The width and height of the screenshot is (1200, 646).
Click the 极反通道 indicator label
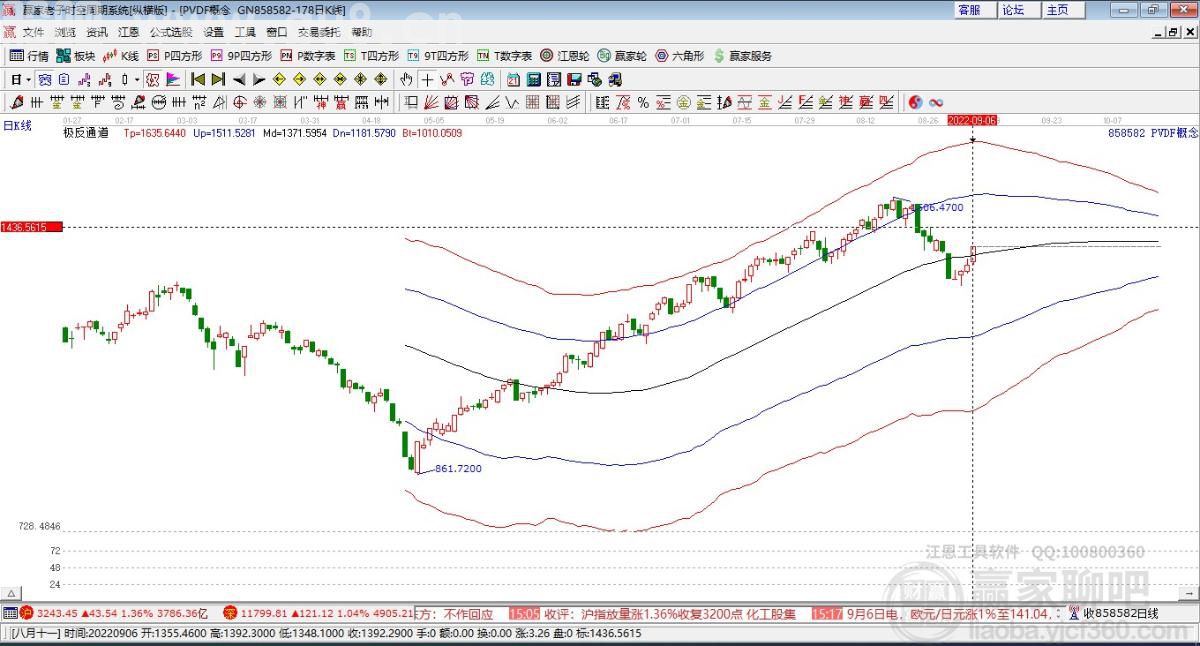[x=86, y=132]
